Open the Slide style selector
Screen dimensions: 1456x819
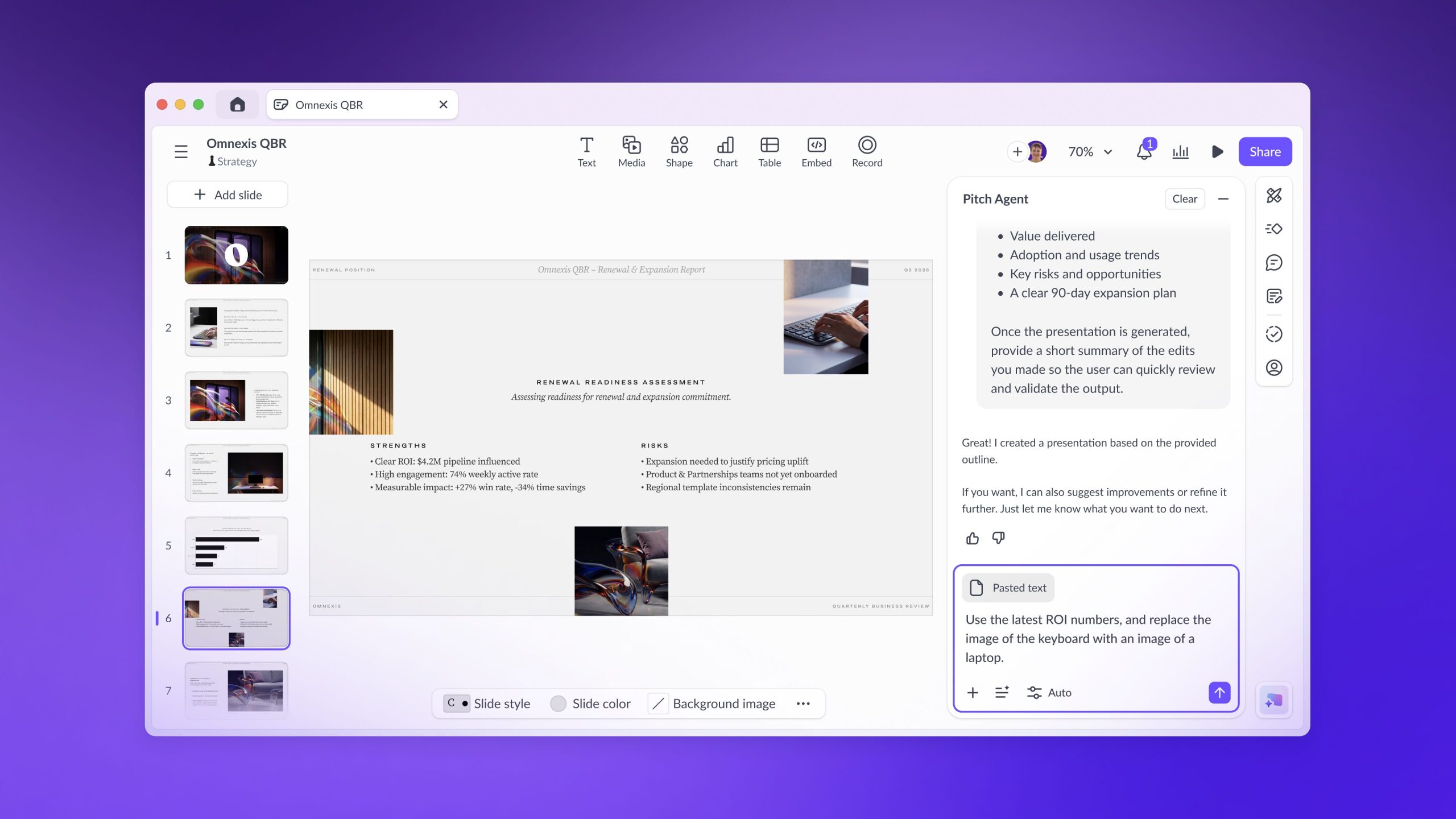(x=487, y=704)
